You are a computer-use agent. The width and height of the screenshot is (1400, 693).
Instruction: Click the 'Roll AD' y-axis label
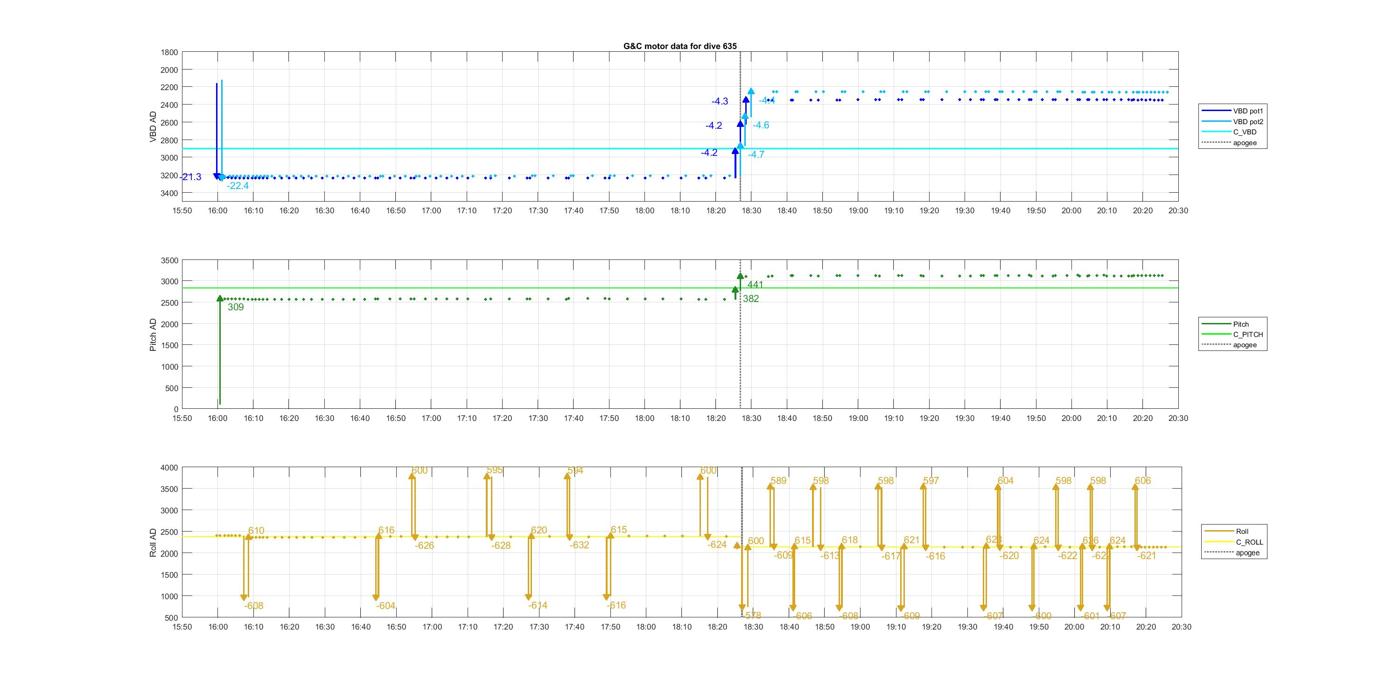point(153,541)
